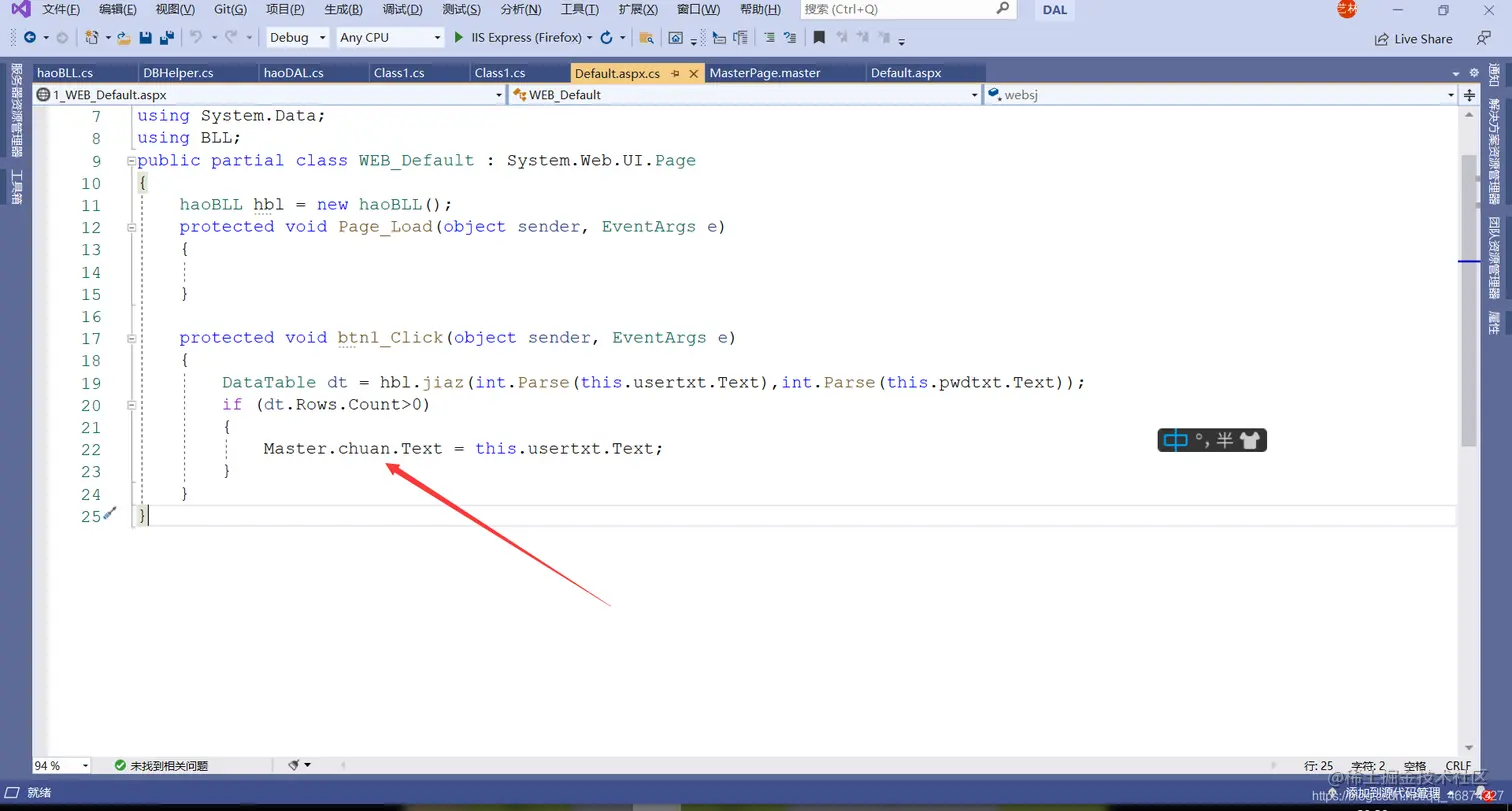Click the DAL solution name button
Viewport: 1512px width, 811px height.
pos(1054,10)
